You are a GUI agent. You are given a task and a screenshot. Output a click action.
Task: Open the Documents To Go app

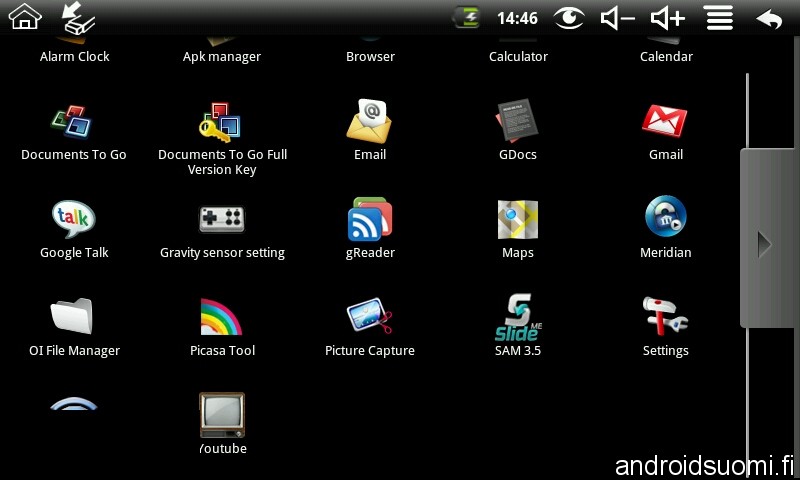[x=71, y=122]
